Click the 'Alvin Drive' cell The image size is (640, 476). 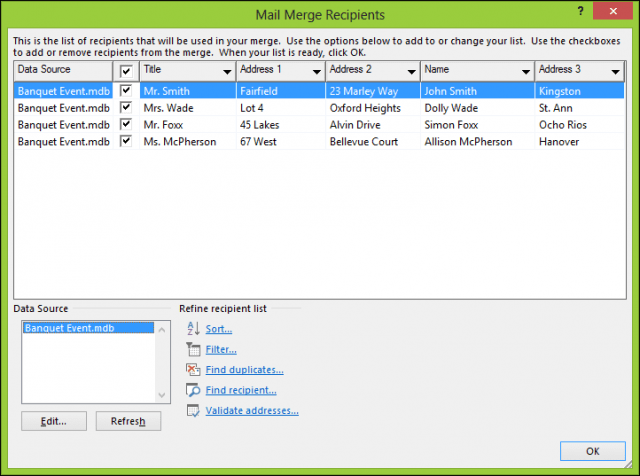click(373, 125)
